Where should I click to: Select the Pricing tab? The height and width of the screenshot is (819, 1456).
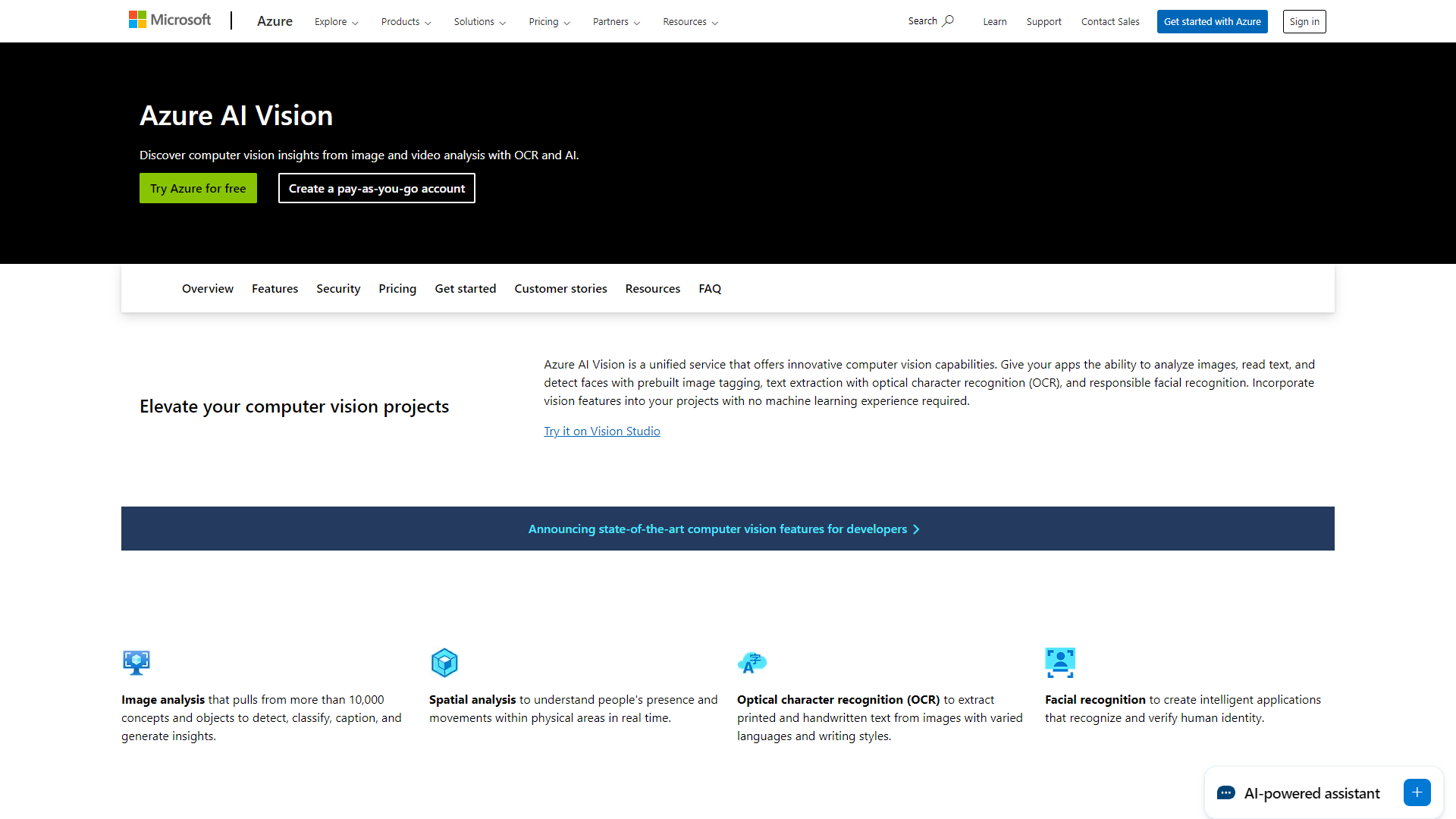[x=397, y=288]
